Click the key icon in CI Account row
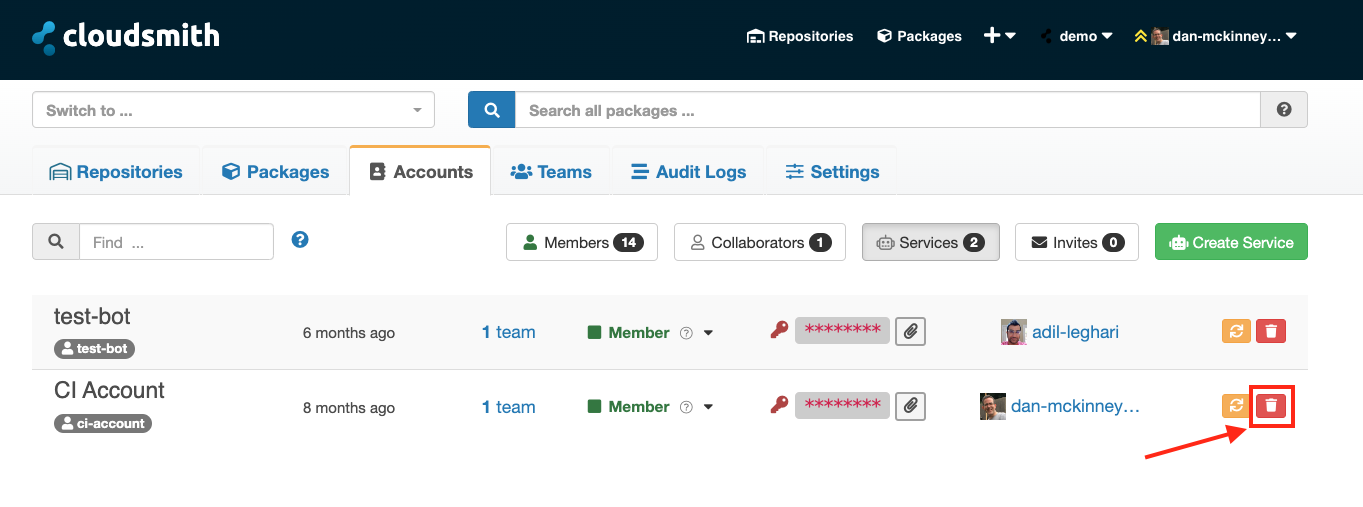 pyautogui.click(x=779, y=404)
